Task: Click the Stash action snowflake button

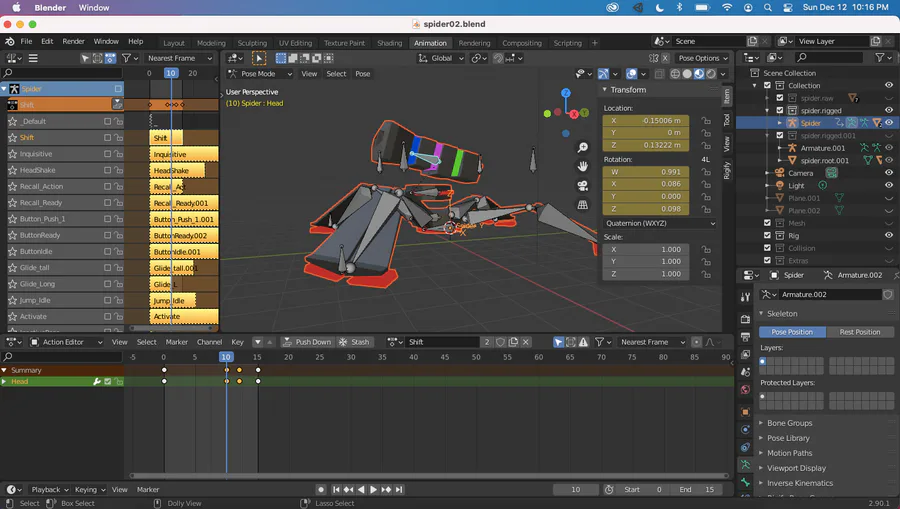Action: (x=354, y=342)
